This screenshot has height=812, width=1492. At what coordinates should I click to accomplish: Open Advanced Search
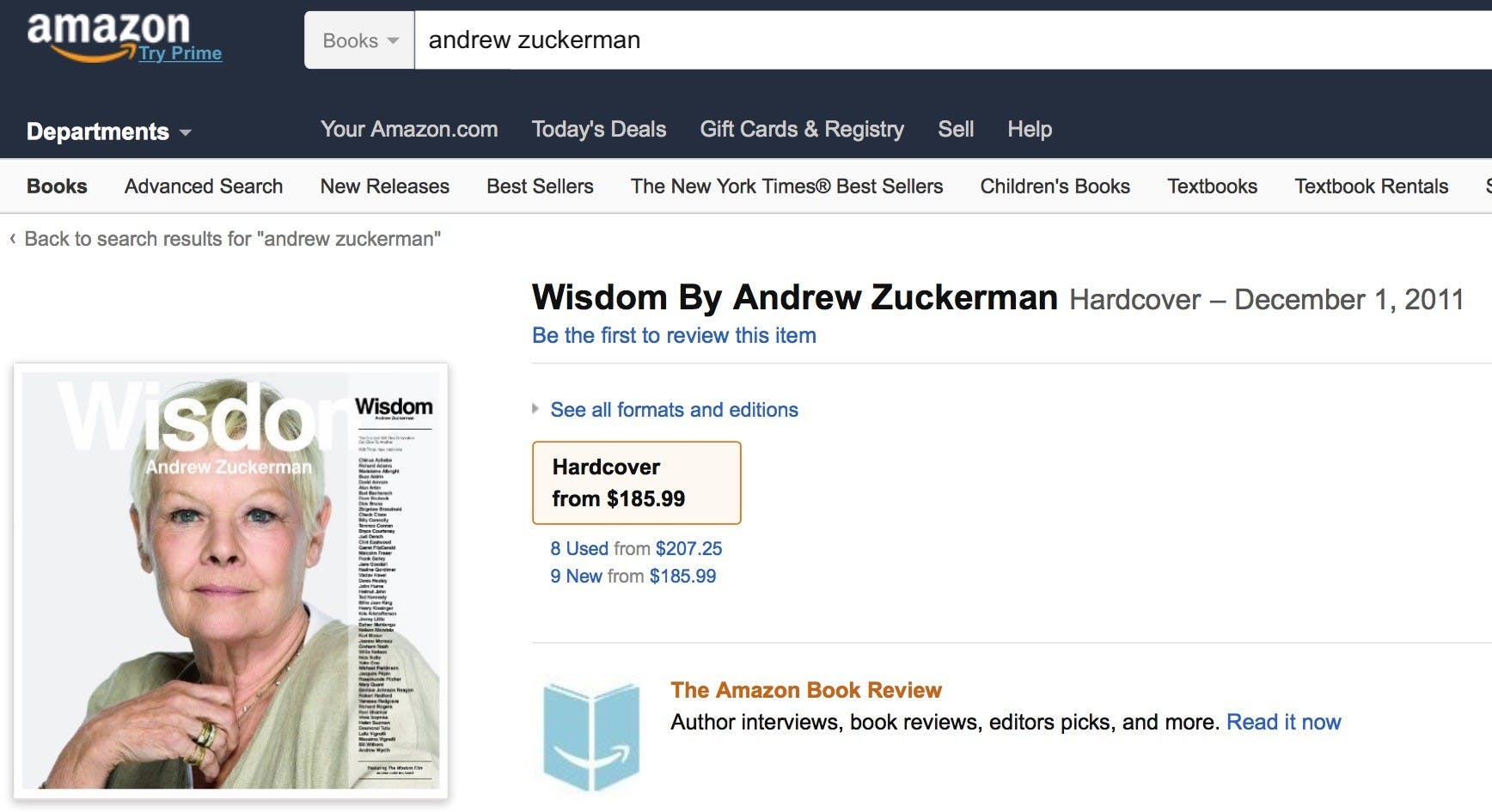point(204,186)
